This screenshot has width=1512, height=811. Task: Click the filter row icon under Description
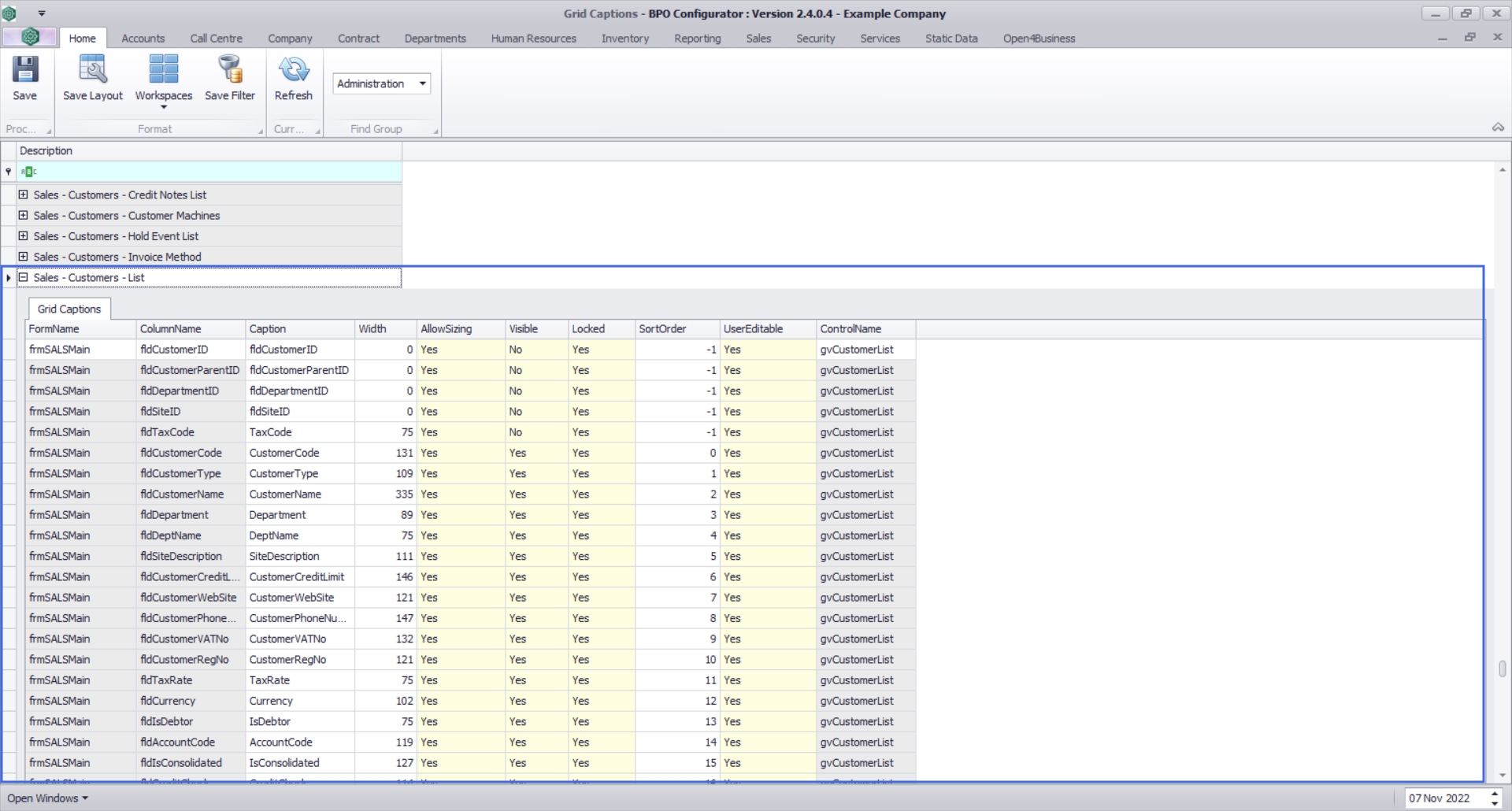[9, 172]
